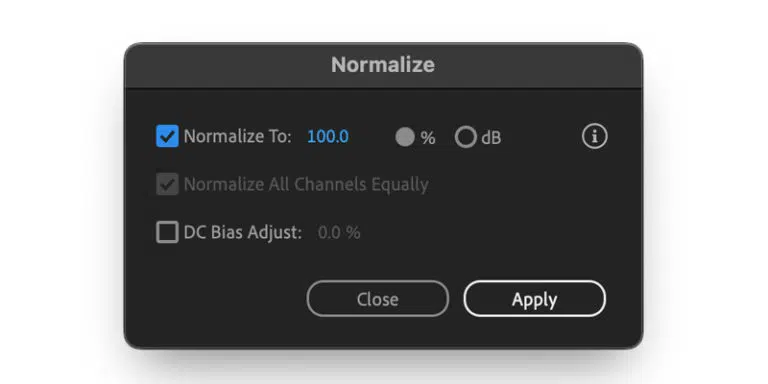768x384 pixels.
Task: Click the 0.0 % DC bias value
Action: click(x=339, y=233)
